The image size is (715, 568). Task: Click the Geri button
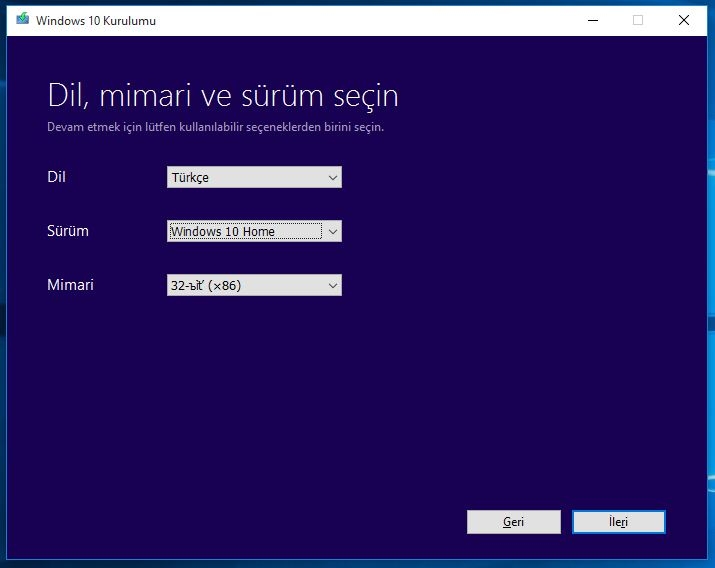tap(513, 522)
